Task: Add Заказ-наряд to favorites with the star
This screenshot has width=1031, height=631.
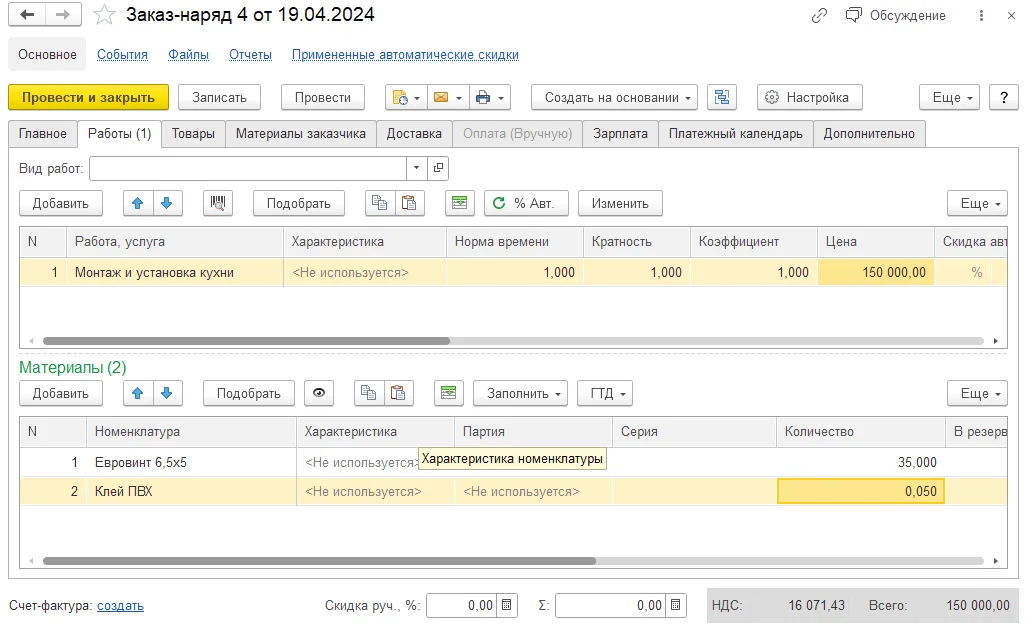Action: [x=104, y=14]
